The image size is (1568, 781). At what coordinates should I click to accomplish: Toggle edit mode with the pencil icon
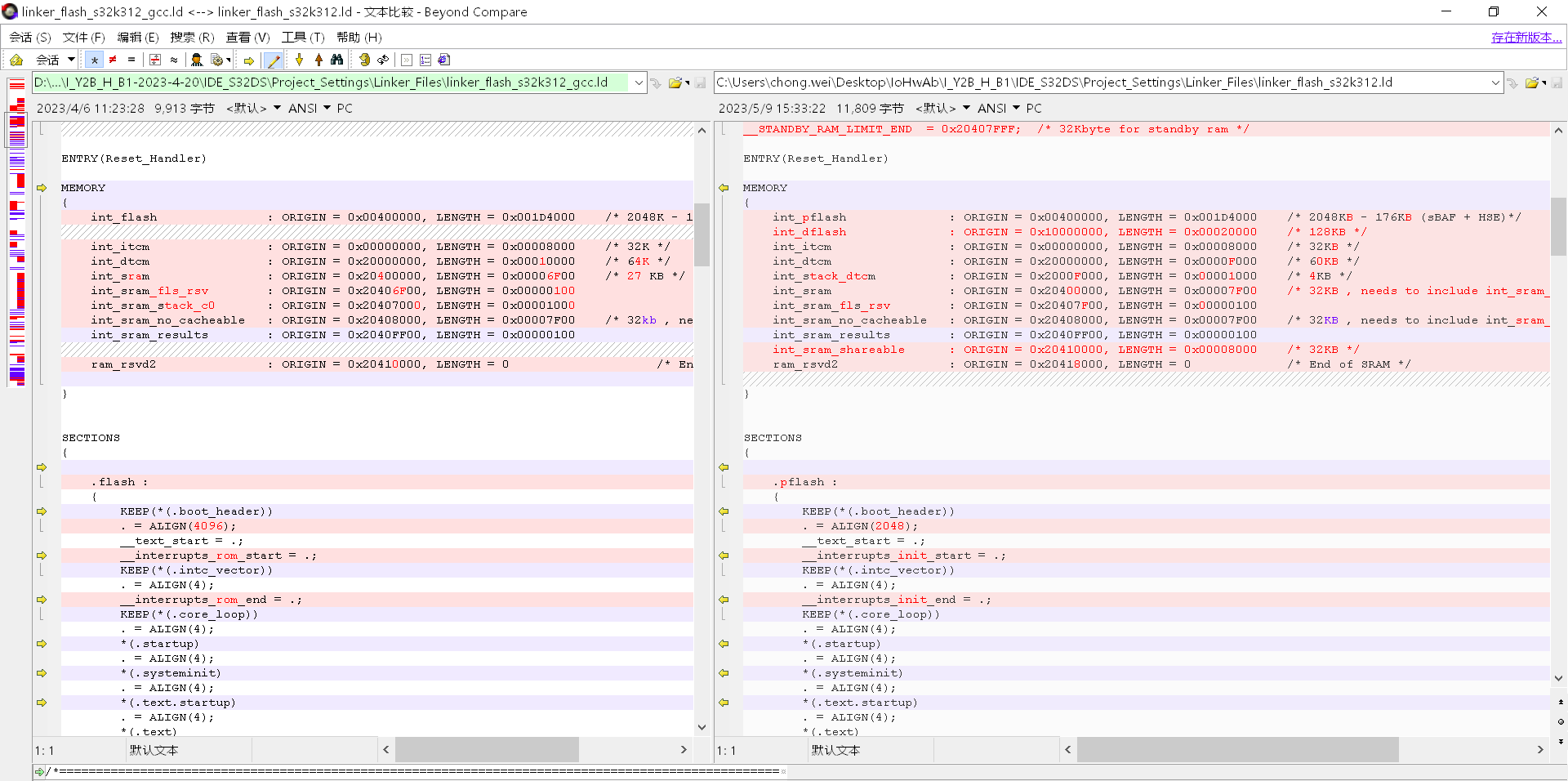point(274,60)
